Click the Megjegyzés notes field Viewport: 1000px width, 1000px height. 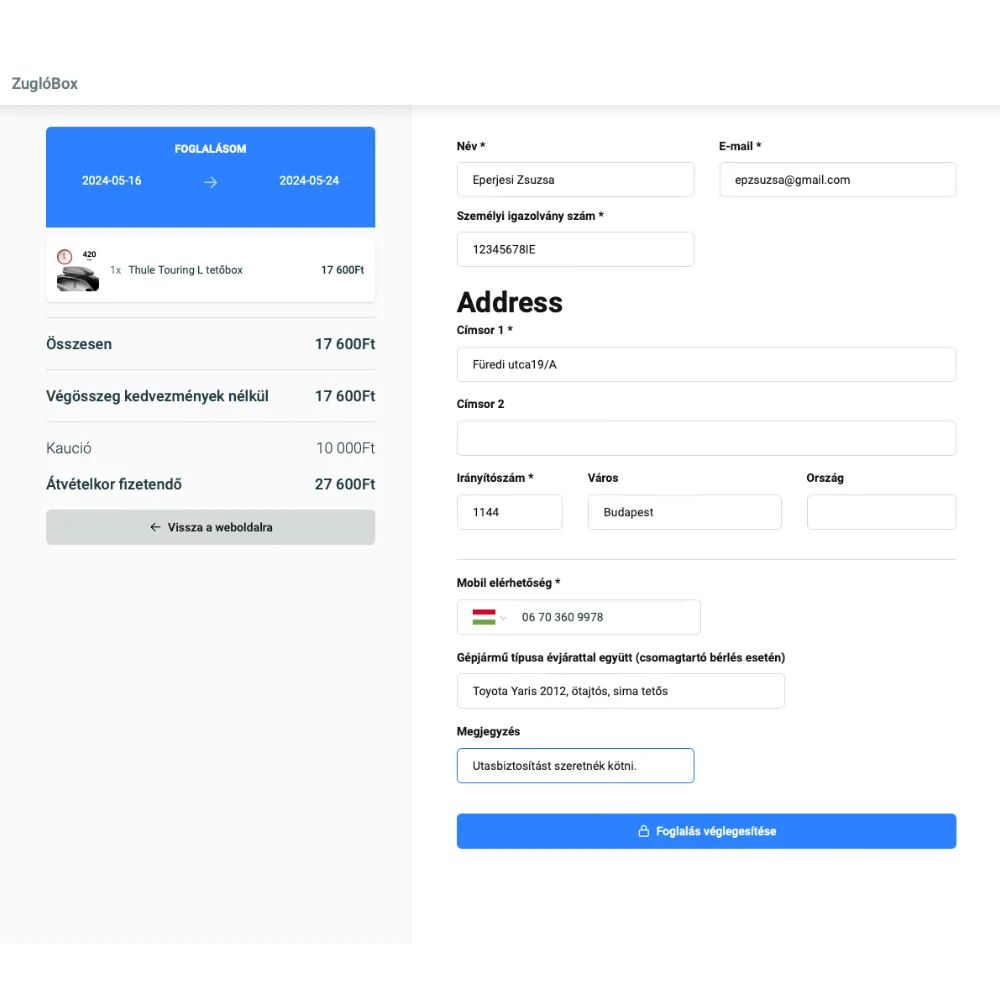[575, 766]
